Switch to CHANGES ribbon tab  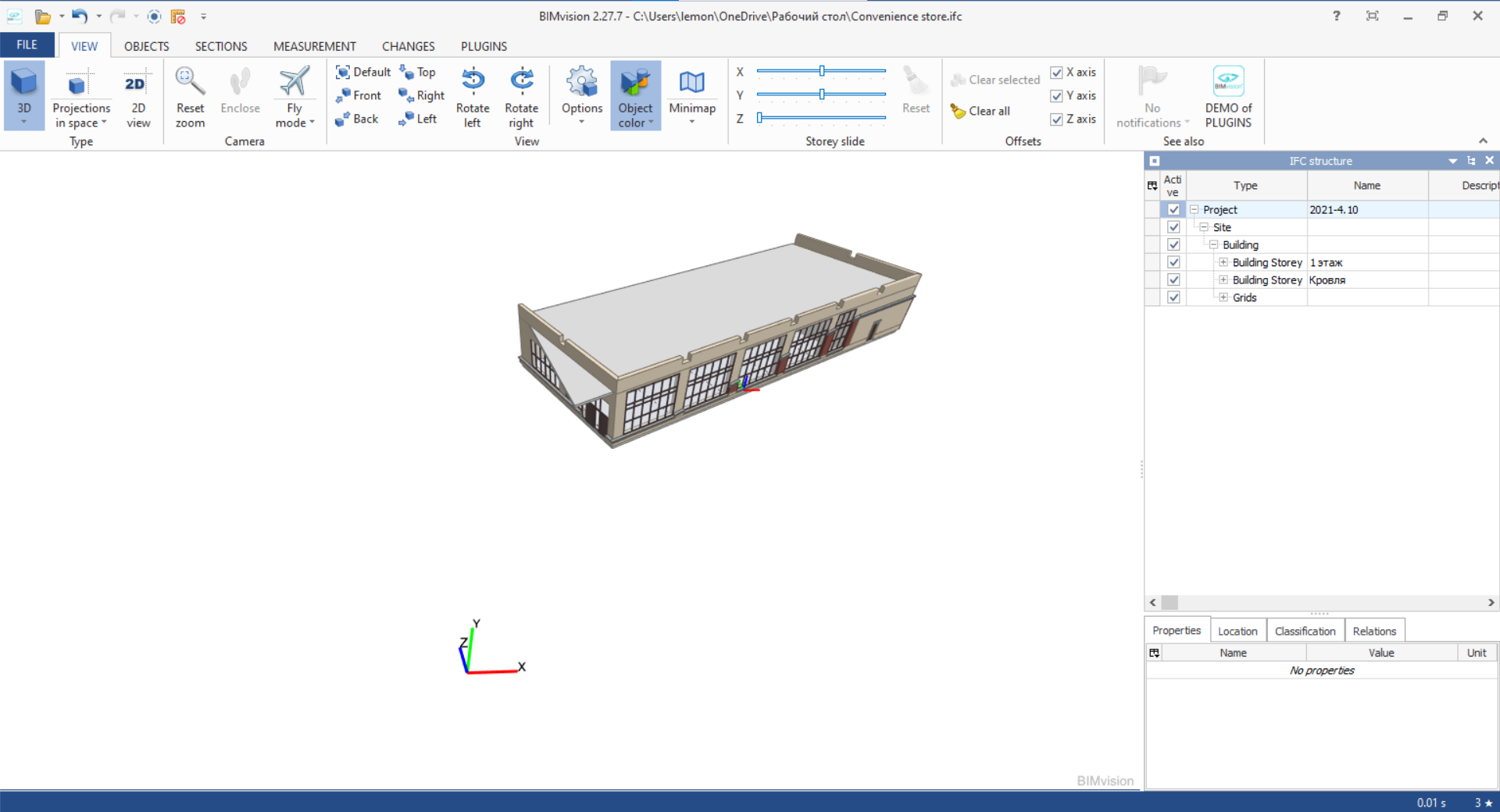(408, 46)
